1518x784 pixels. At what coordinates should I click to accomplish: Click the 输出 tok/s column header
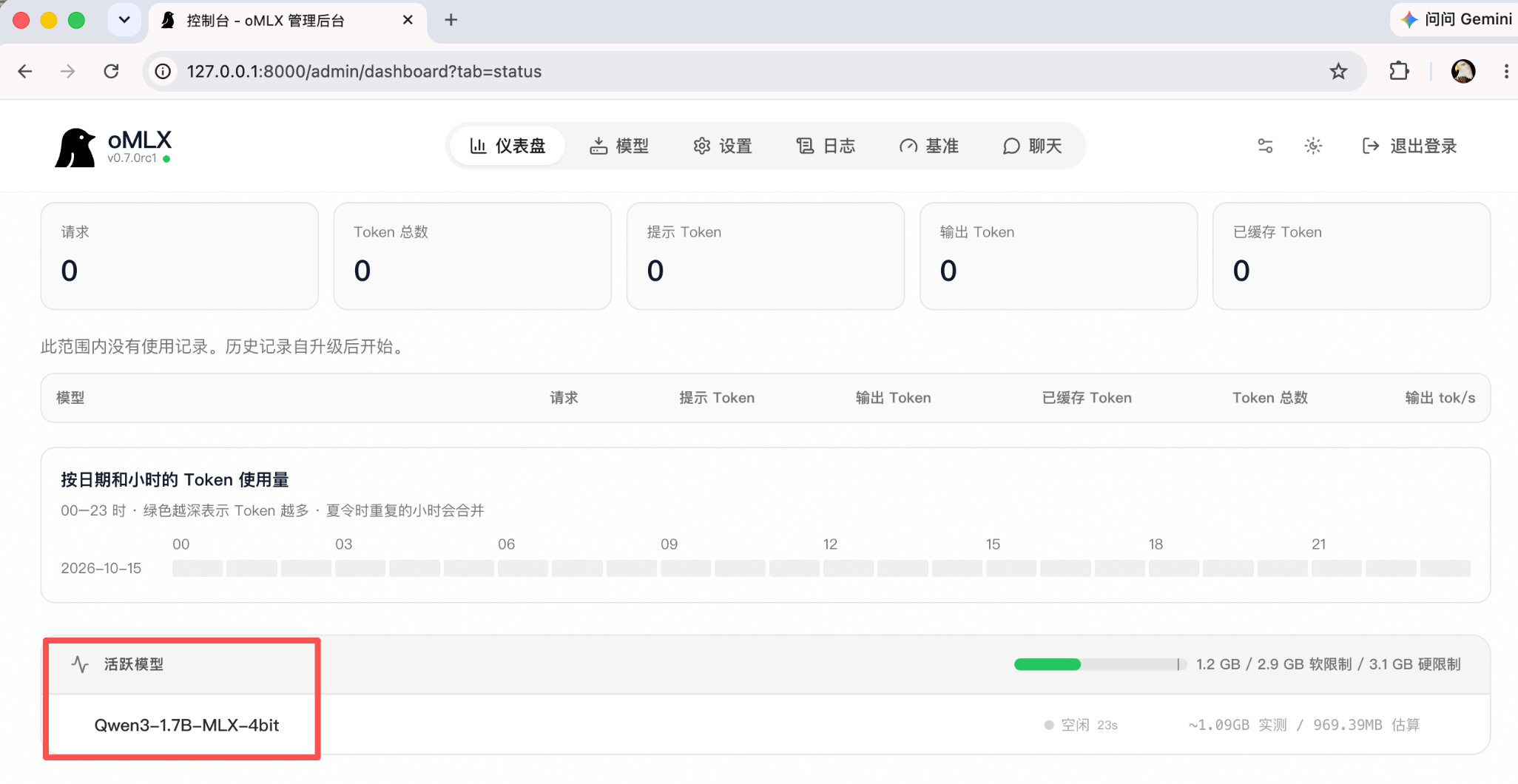1440,398
